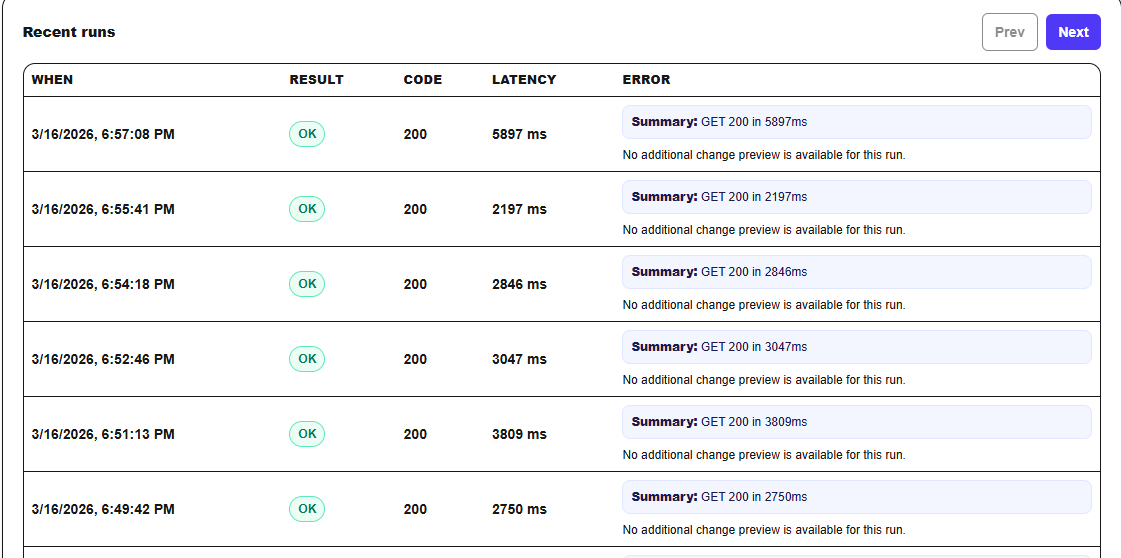The height and width of the screenshot is (558, 1121).
Task: Select summary box GET 200 in 2197ms
Action: (856, 197)
